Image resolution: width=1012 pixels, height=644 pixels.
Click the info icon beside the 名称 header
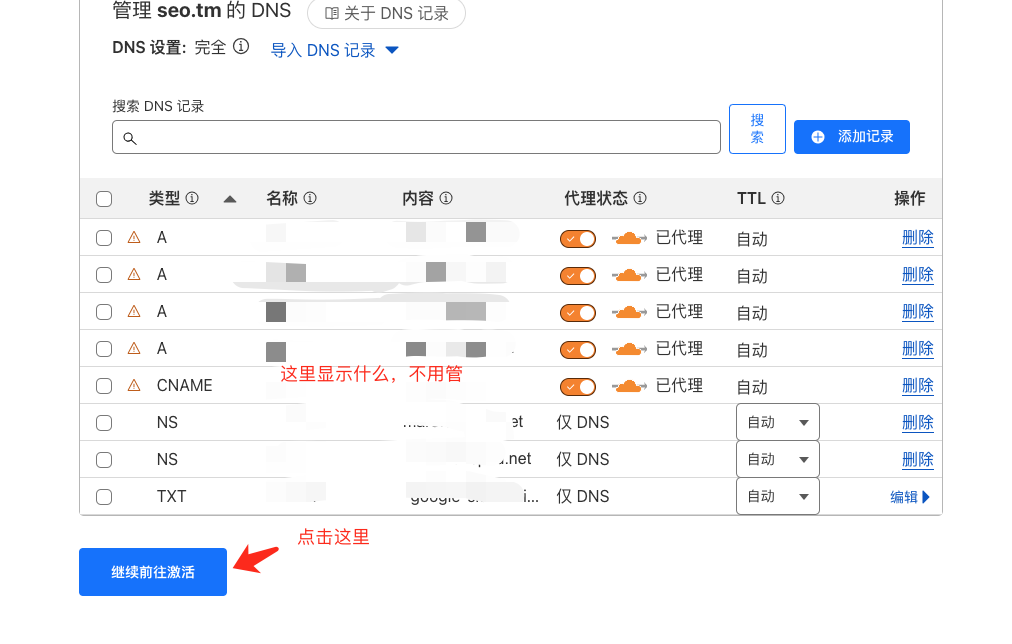point(310,198)
